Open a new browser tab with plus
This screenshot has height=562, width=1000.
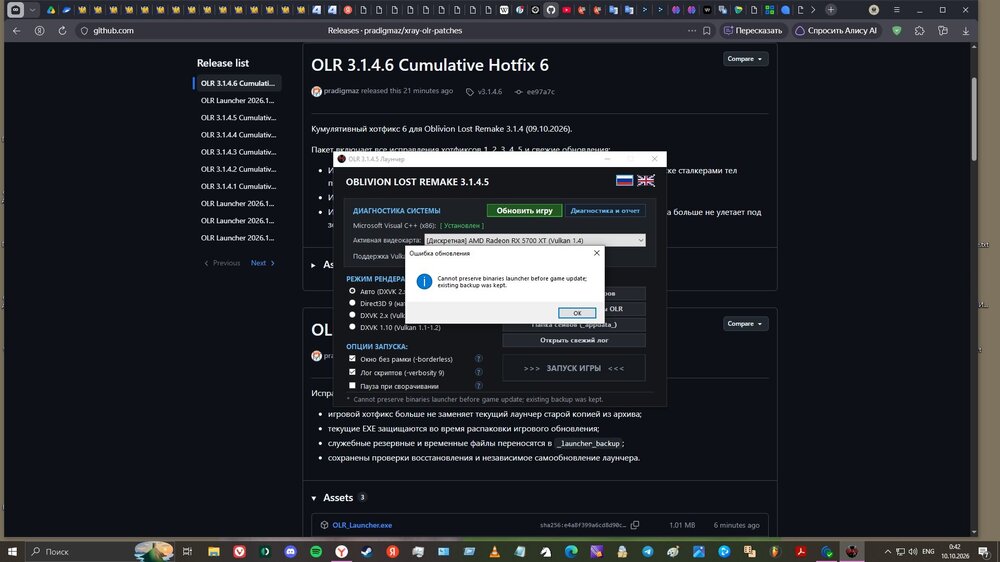(x=830, y=10)
